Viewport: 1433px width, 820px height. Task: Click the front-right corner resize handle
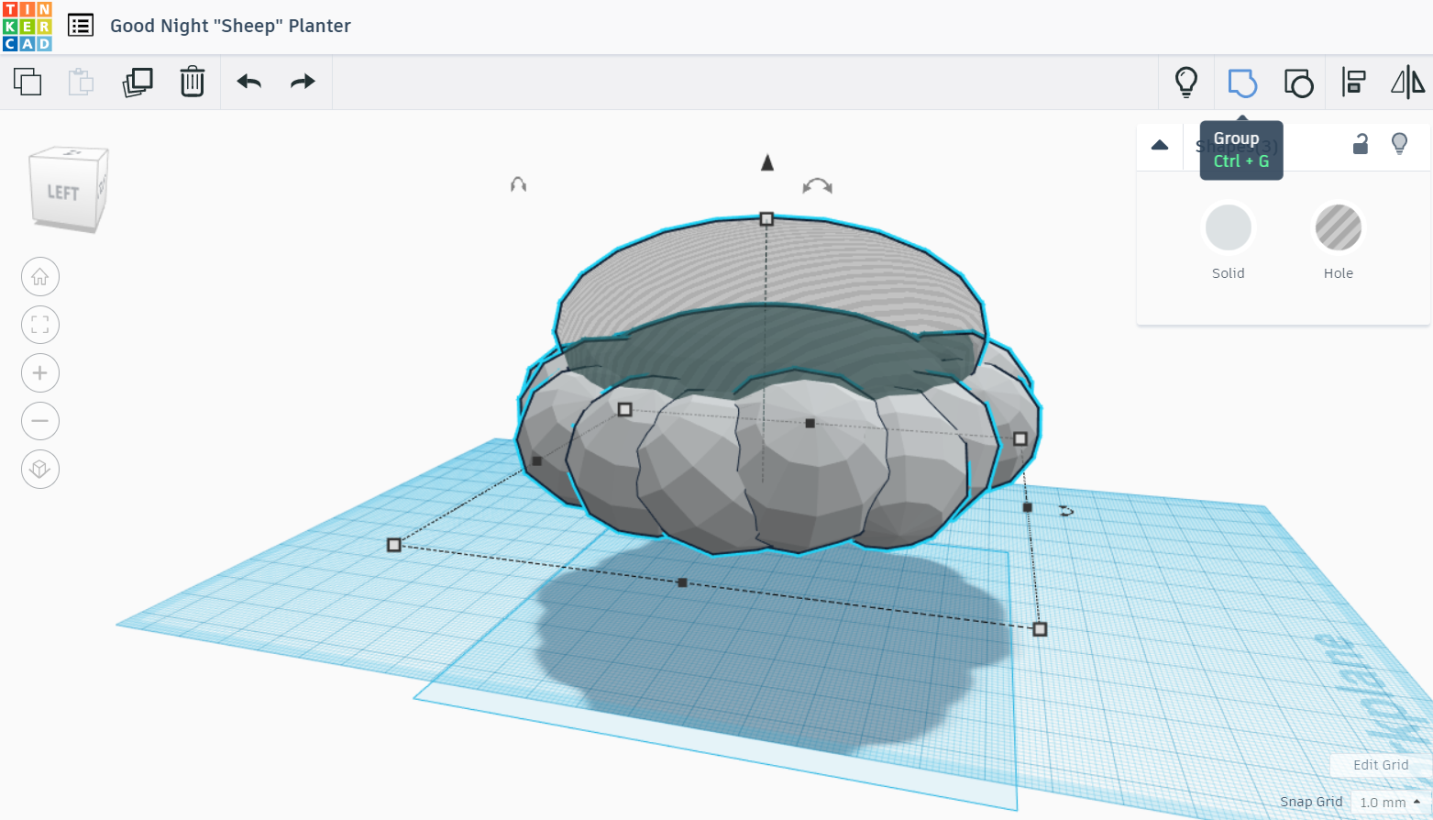point(1040,629)
